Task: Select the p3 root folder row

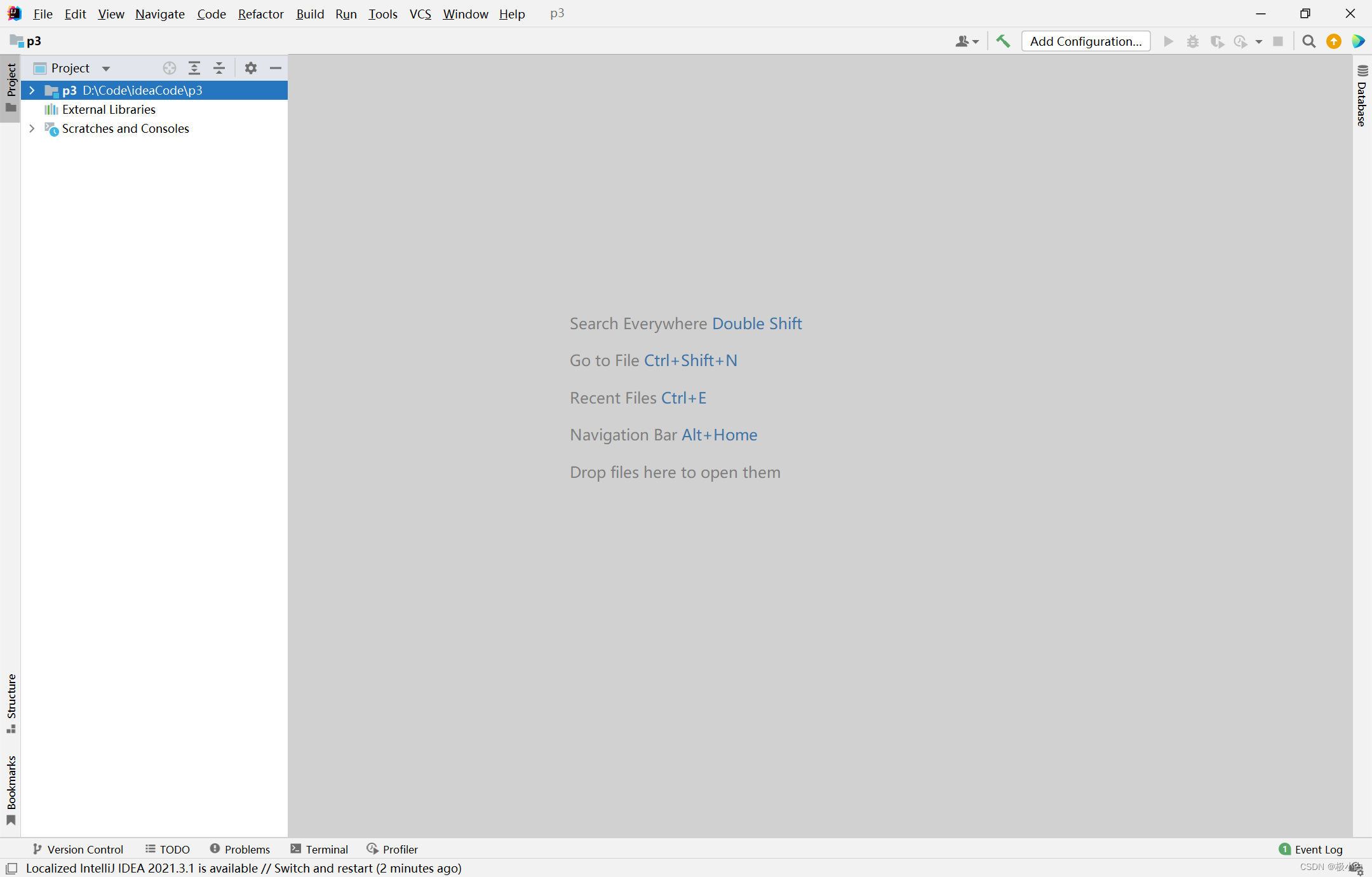Action: [x=154, y=90]
